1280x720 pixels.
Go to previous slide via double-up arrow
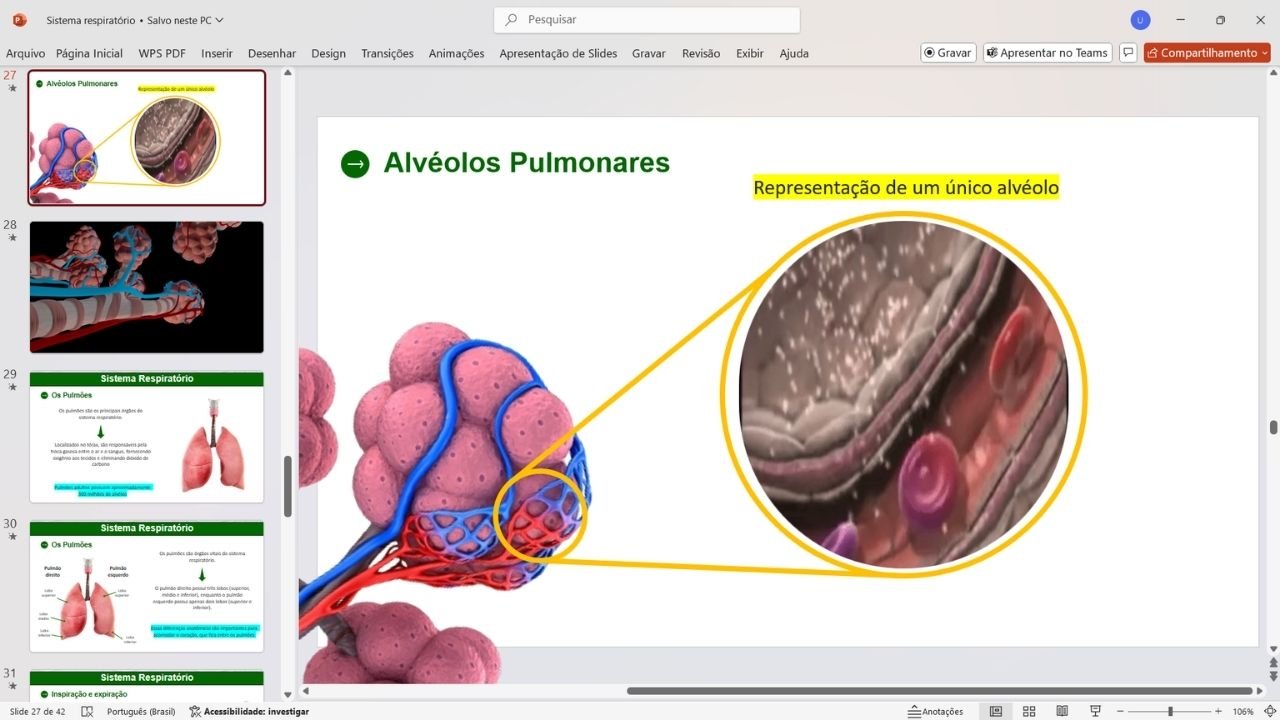click(1273, 663)
